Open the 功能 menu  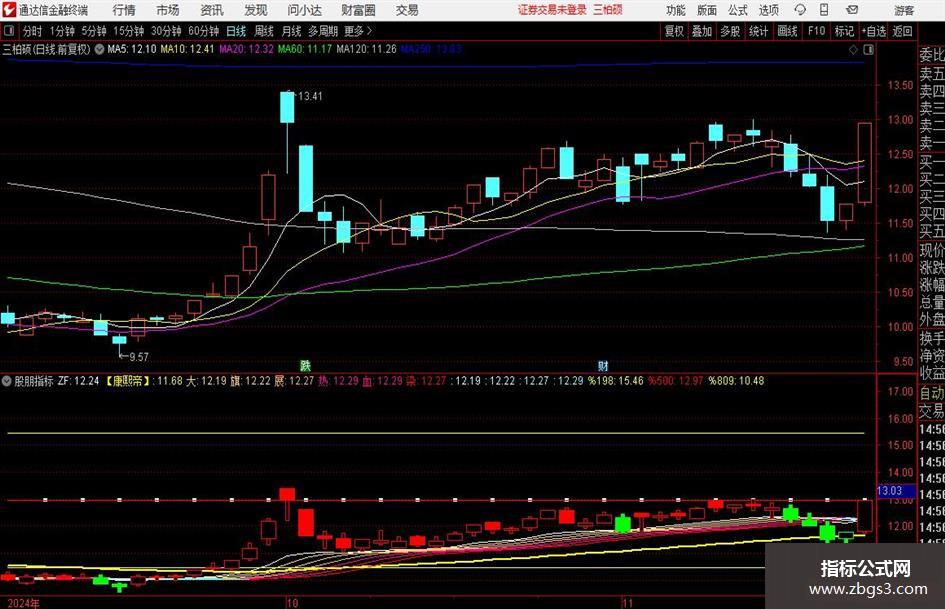(x=676, y=10)
